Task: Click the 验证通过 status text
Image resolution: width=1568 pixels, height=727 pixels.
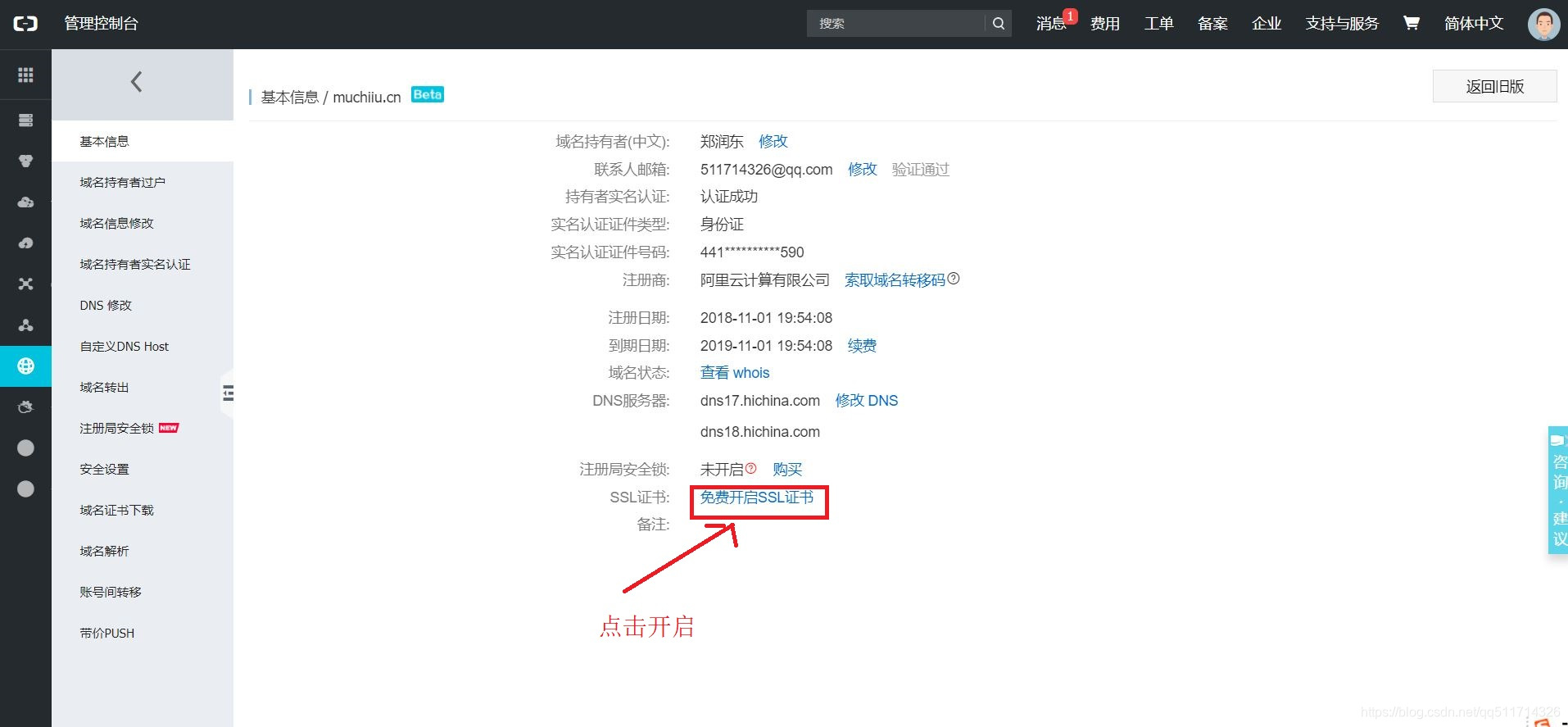Action: (920, 169)
